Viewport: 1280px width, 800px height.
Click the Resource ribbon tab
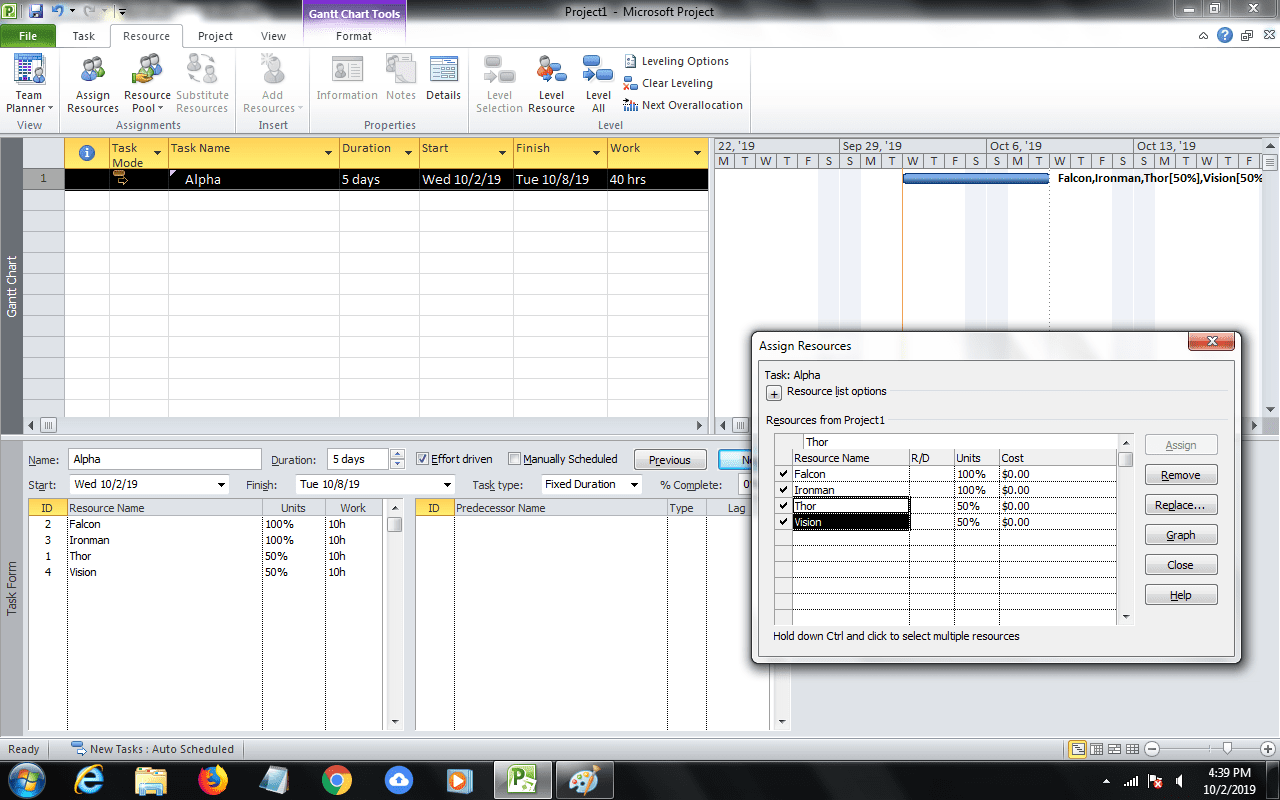147,36
